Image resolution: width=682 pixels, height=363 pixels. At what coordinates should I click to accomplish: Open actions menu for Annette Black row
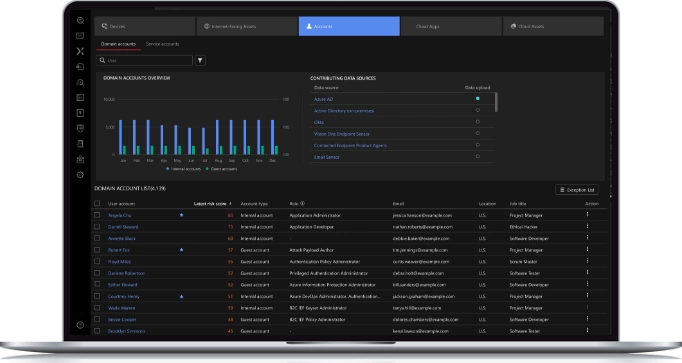click(x=587, y=238)
